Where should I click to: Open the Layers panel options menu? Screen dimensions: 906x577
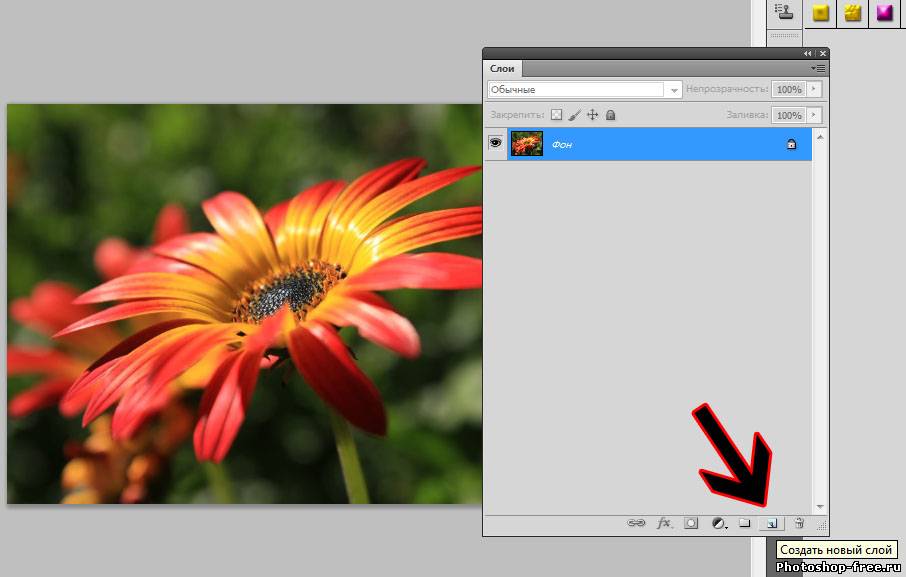818,68
